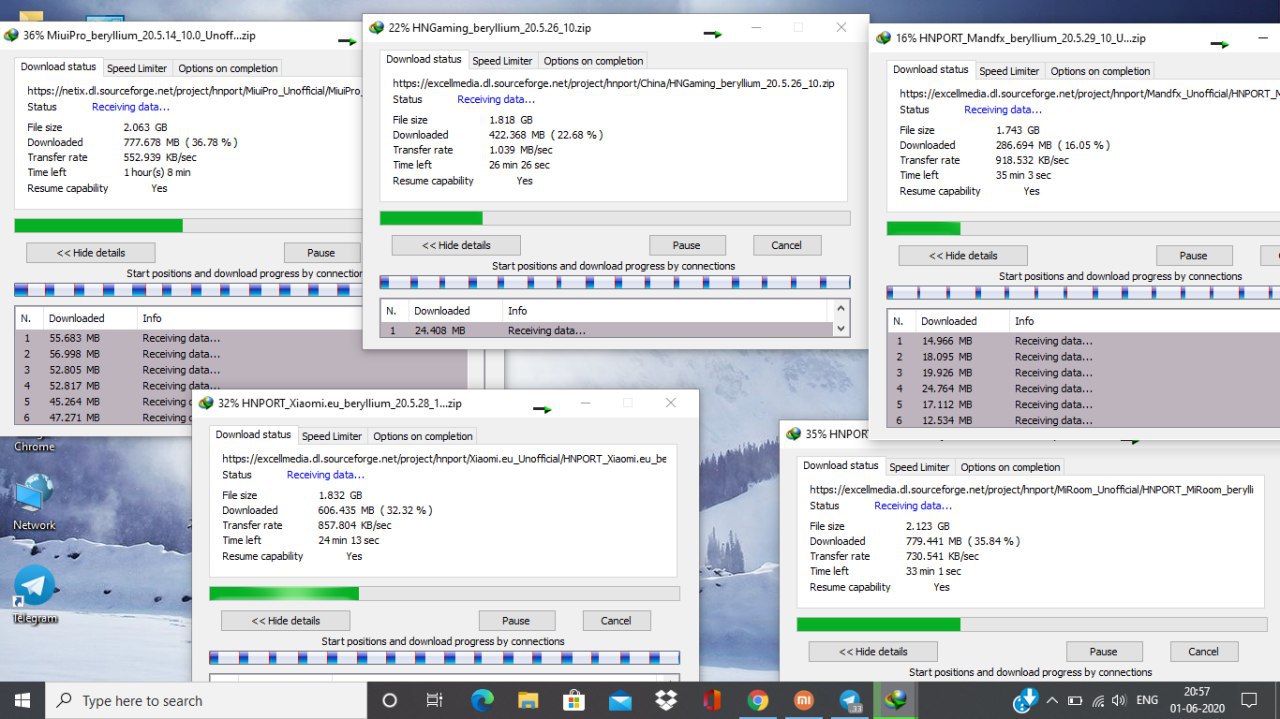Open Task View from the taskbar
The width and height of the screenshot is (1280, 719).
click(434, 700)
